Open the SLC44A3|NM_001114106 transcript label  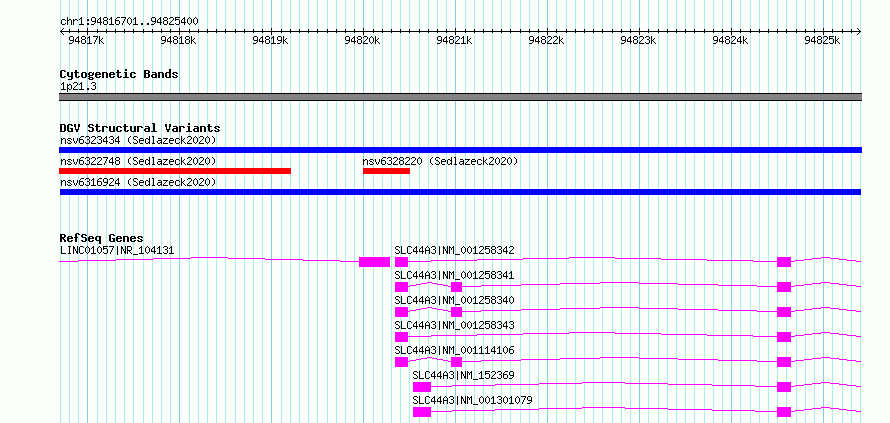pos(455,350)
